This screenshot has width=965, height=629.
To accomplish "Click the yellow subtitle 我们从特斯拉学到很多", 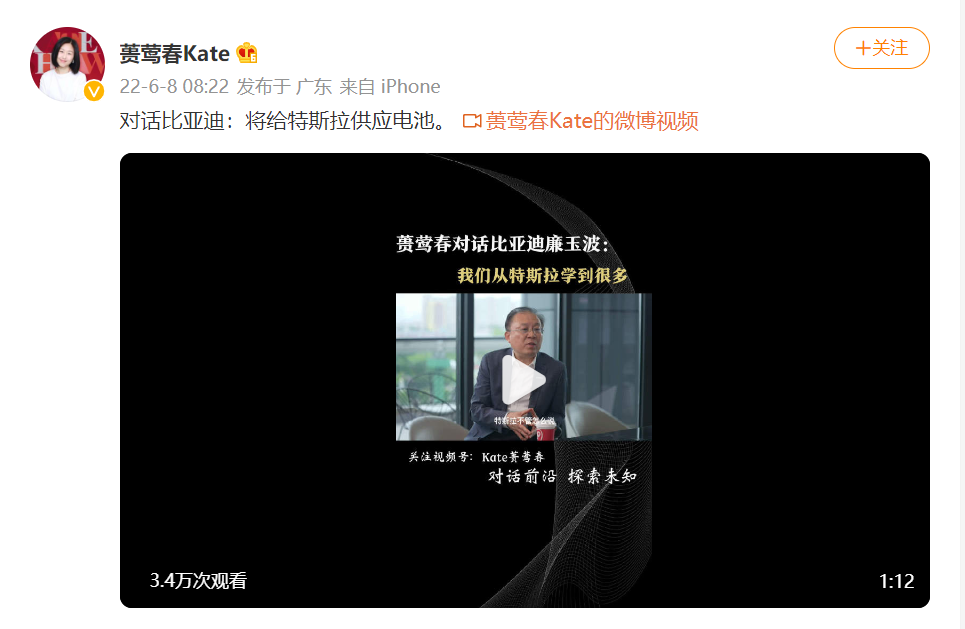I will [x=542, y=275].
